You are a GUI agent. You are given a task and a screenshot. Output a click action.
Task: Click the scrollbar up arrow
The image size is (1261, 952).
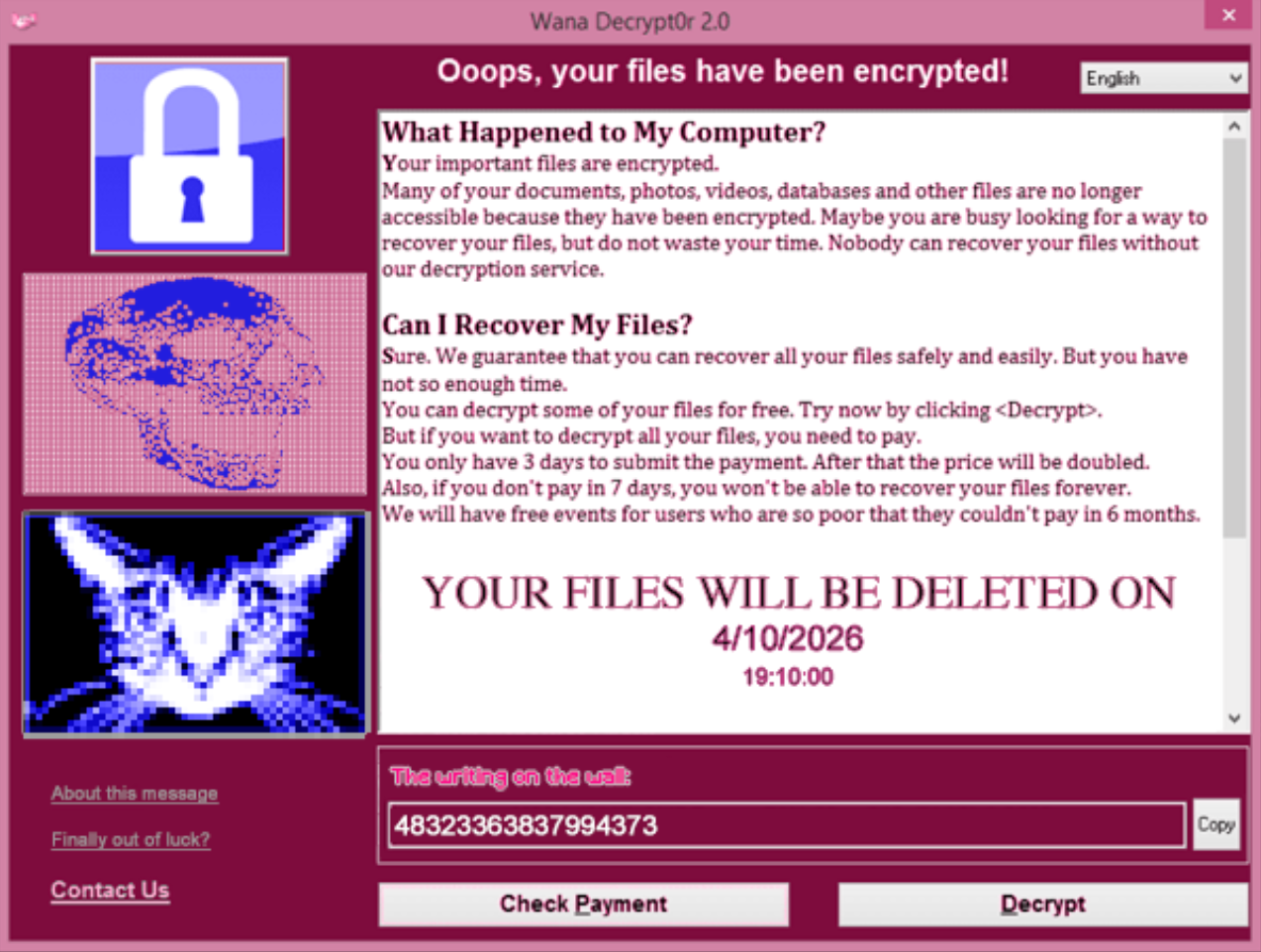[x=1234, y=127]
